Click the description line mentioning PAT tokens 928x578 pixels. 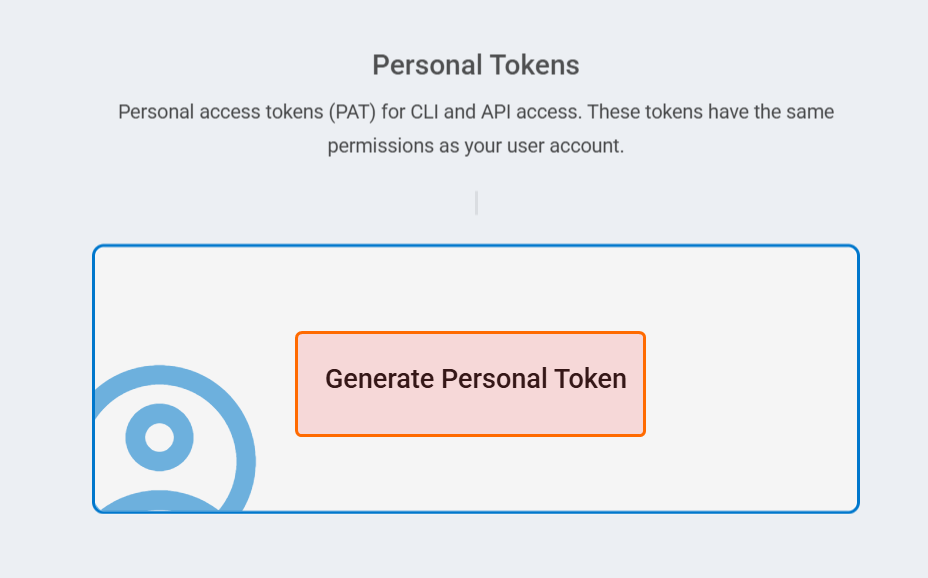click(476, 112)
